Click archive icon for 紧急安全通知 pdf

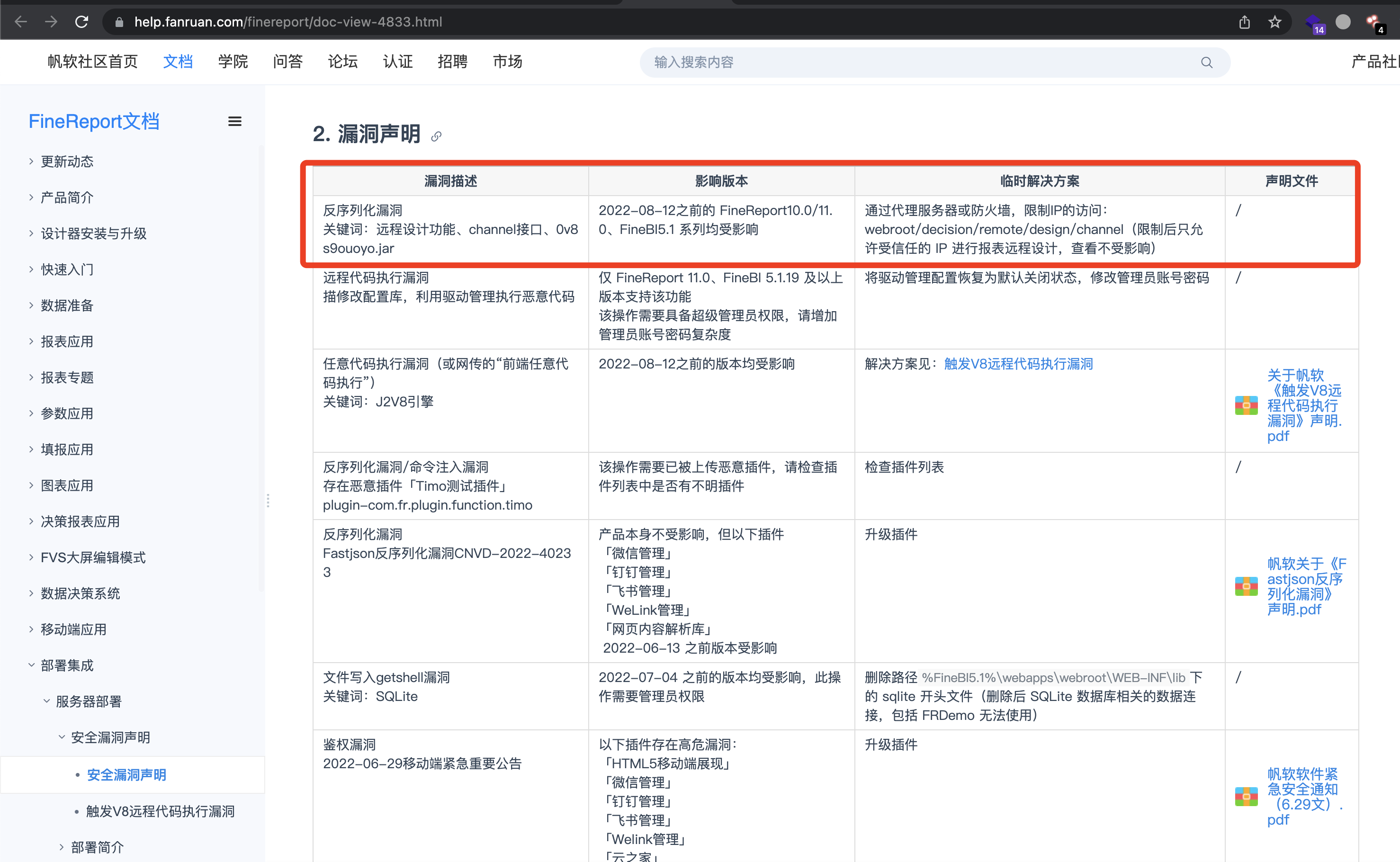1247,797
